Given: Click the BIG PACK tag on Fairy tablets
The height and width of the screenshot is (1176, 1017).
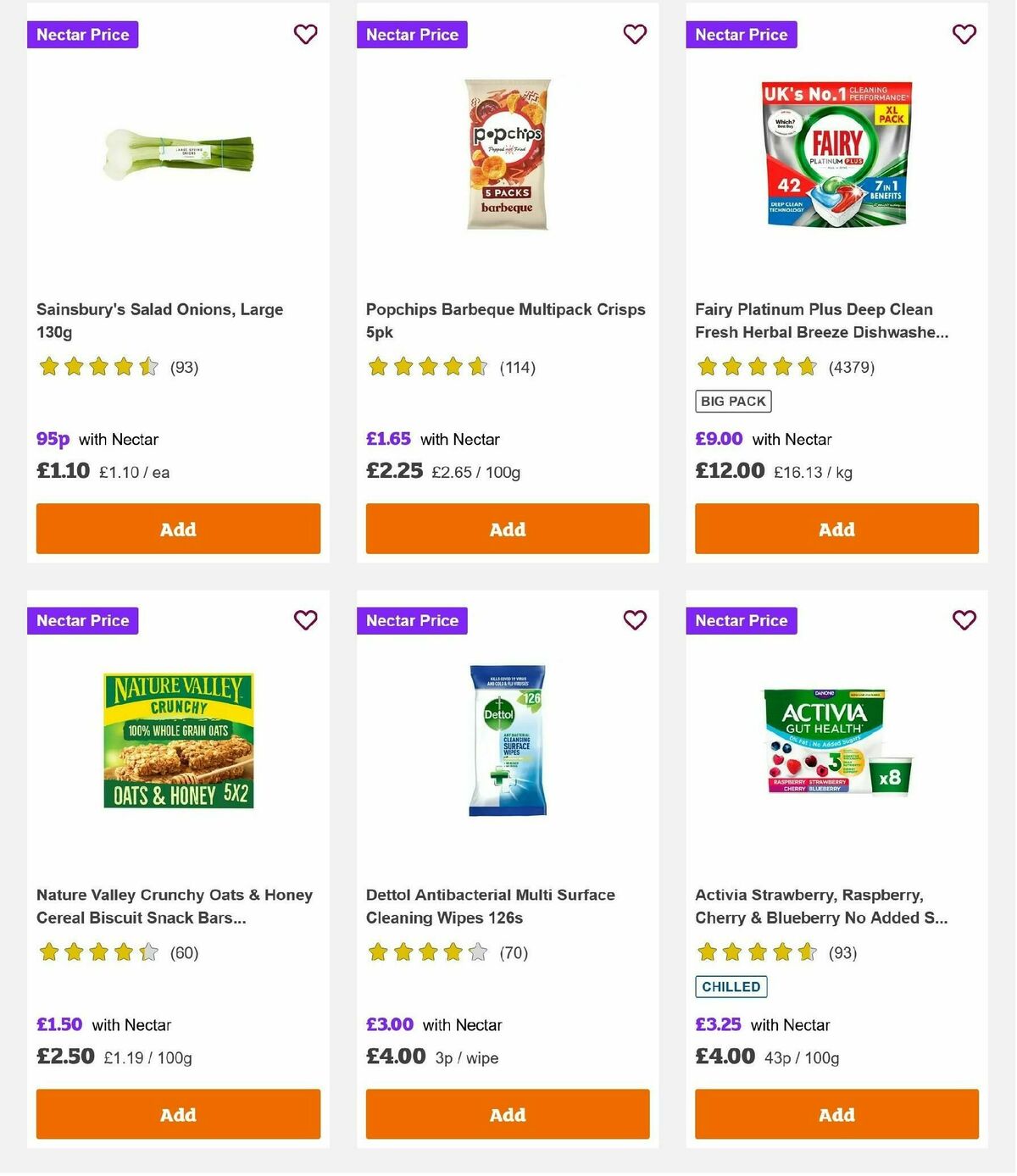Looking at the screenshot, I should 732,400.
